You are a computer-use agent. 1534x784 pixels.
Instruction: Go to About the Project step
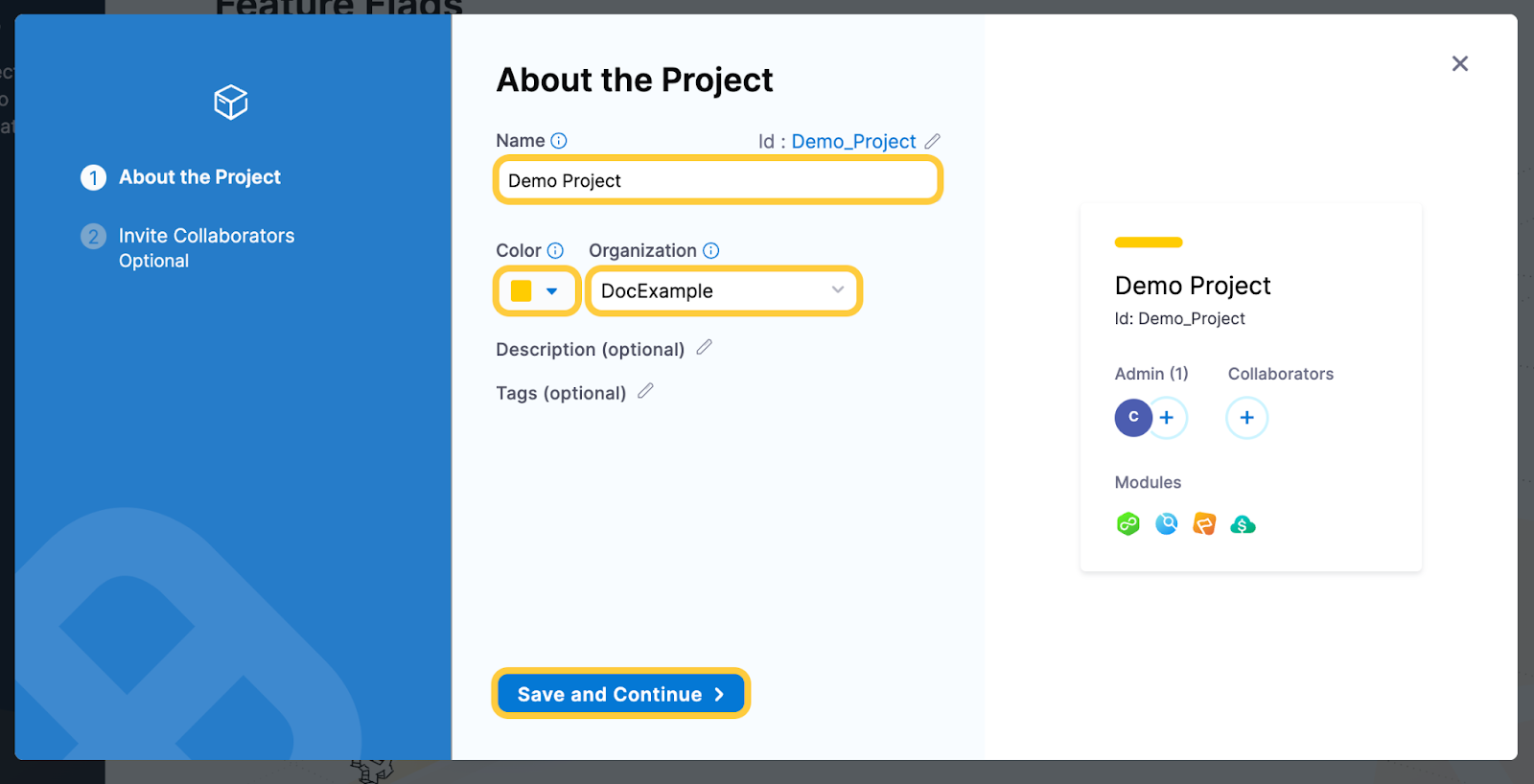point(199,177)
